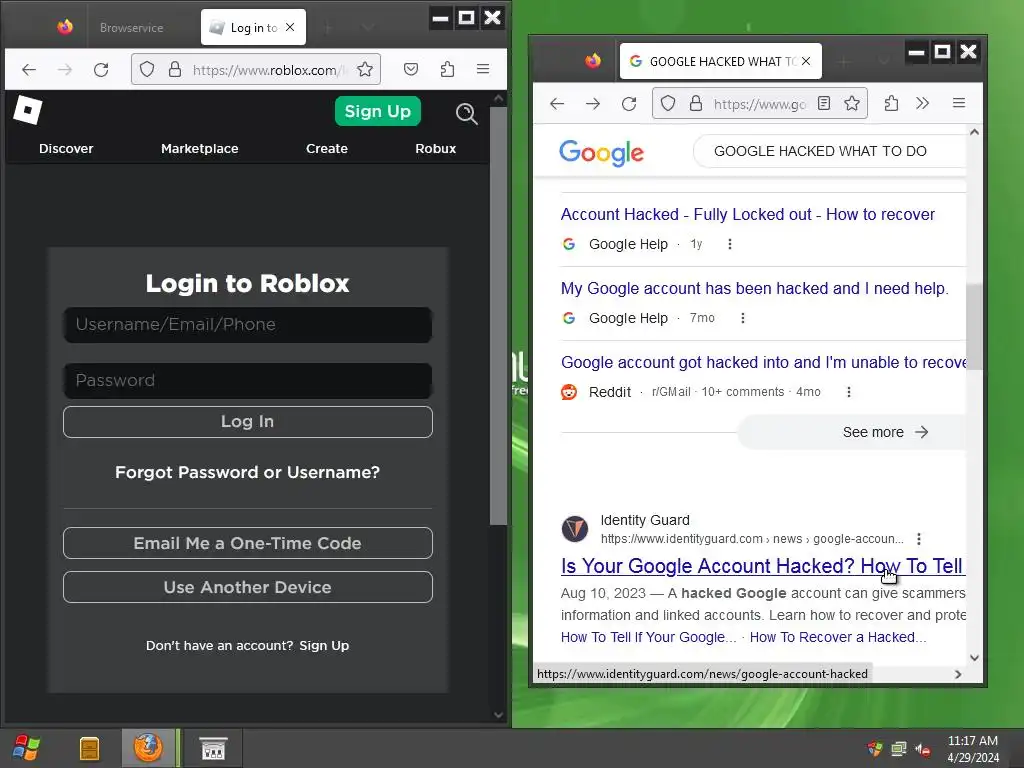
Task: Click Forgot Password or Username link
Action: point(248,472)
